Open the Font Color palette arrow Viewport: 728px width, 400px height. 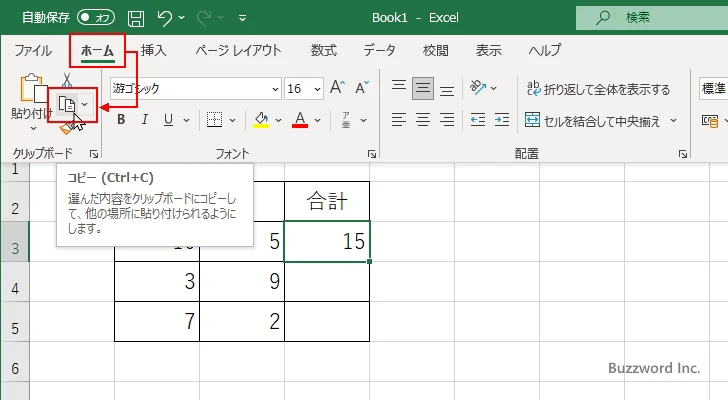[317, 121]
